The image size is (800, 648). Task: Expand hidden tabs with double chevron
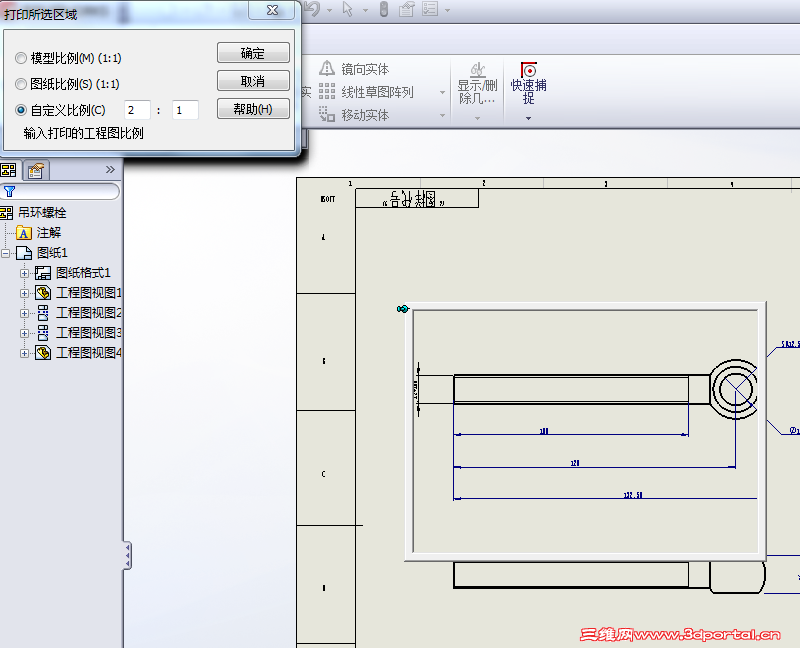(110, 169)
